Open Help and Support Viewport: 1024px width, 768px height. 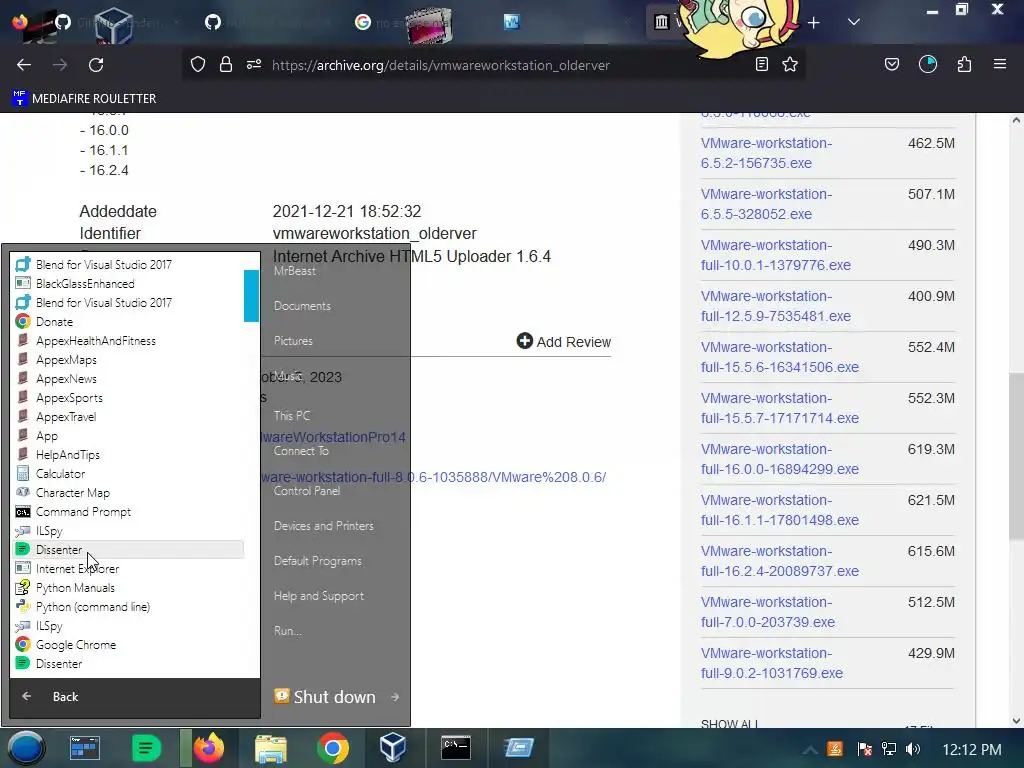[x=319, y=596]
